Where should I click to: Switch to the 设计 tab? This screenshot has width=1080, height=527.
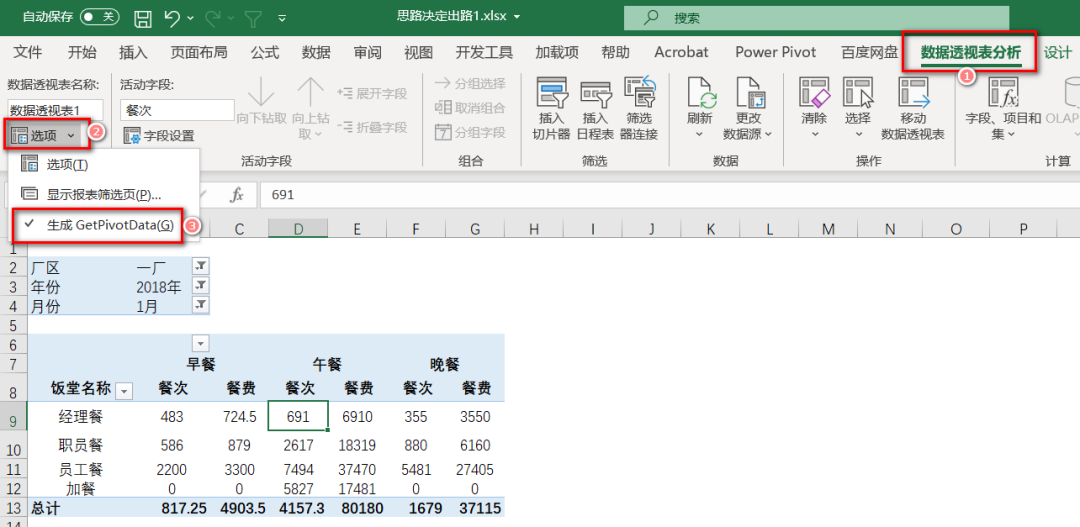point(1057,52)
